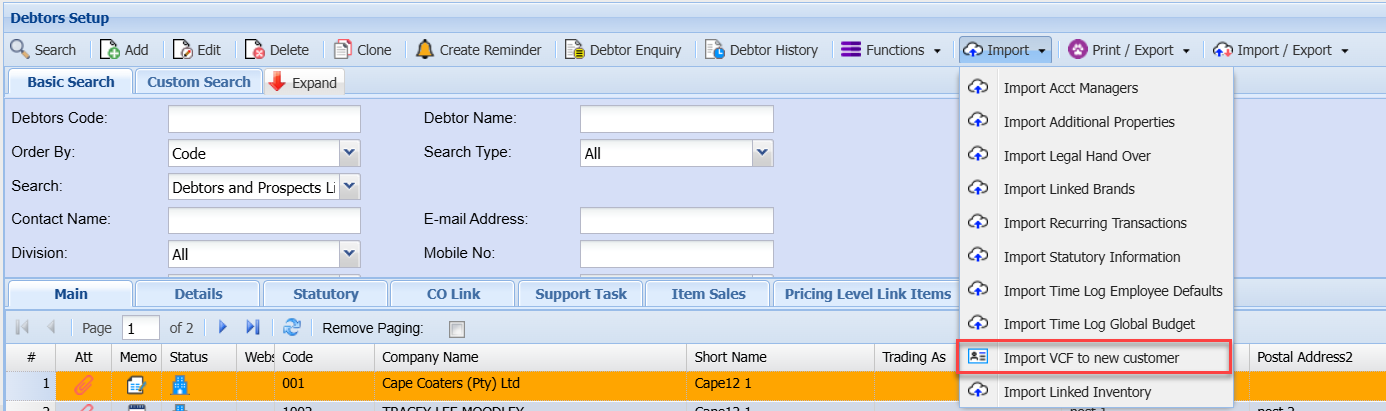Screen dimensions: 1386x411
Task: Select Import VCF to new customer
Action: (x=1091, y=358)
